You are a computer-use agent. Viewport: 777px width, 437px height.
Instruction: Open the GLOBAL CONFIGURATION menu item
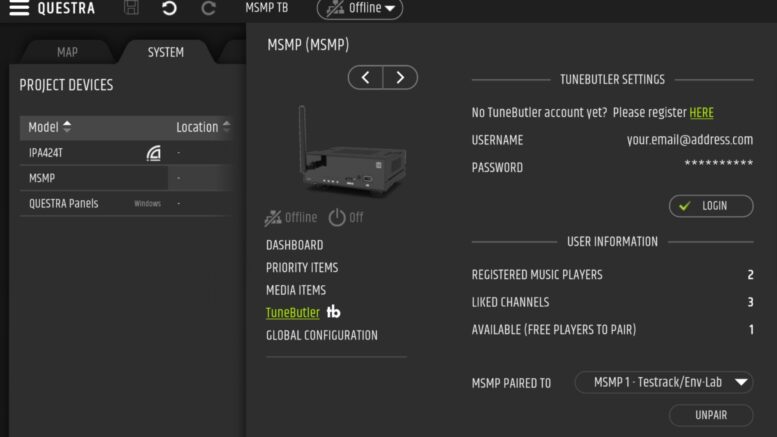[x=321, y=336]
